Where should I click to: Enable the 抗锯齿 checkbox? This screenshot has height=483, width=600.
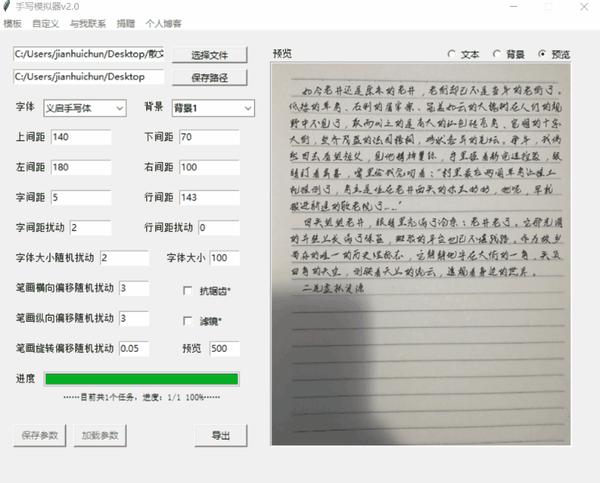pyautogui.click(x=188, y=291)
